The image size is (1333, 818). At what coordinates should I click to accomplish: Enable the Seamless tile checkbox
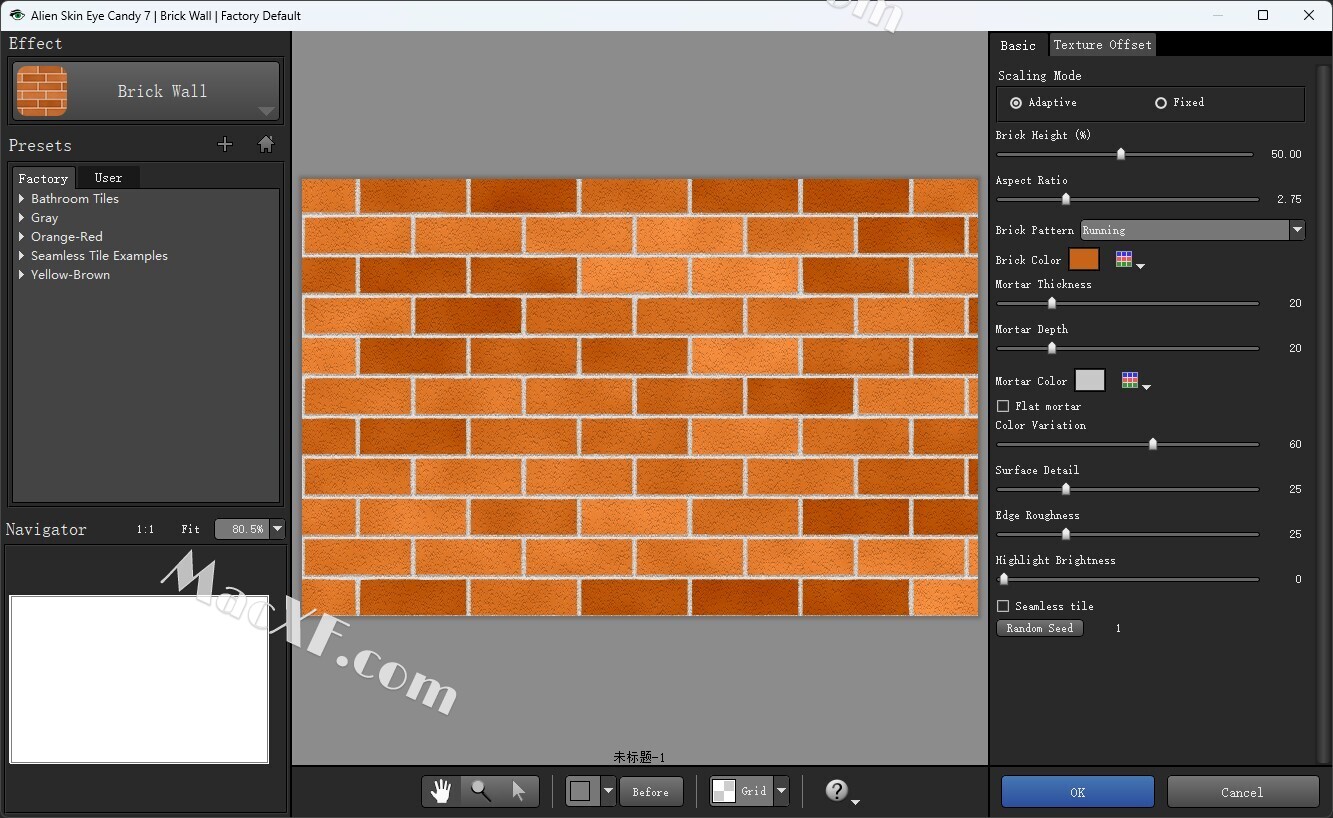tap(1003, 606)
